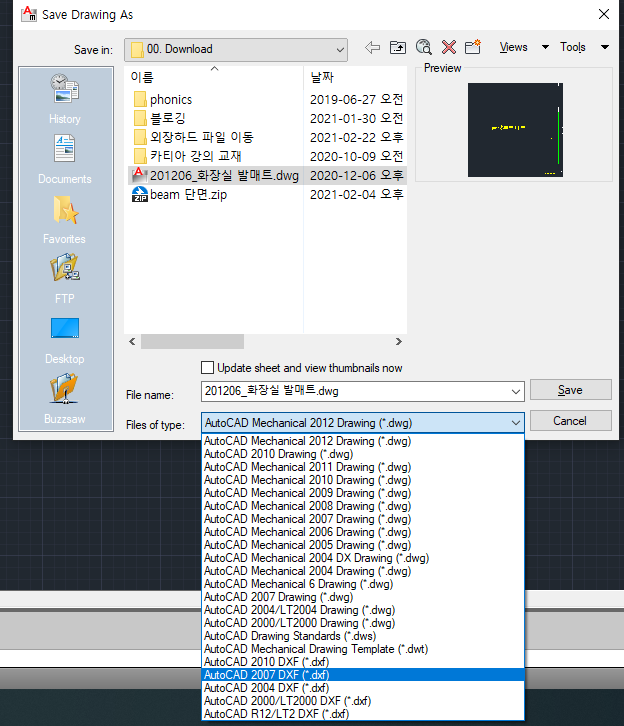Select the 카티아 강의 교재 folder
The height and width of the screenshot is (726, 624).
coord(187,156)
